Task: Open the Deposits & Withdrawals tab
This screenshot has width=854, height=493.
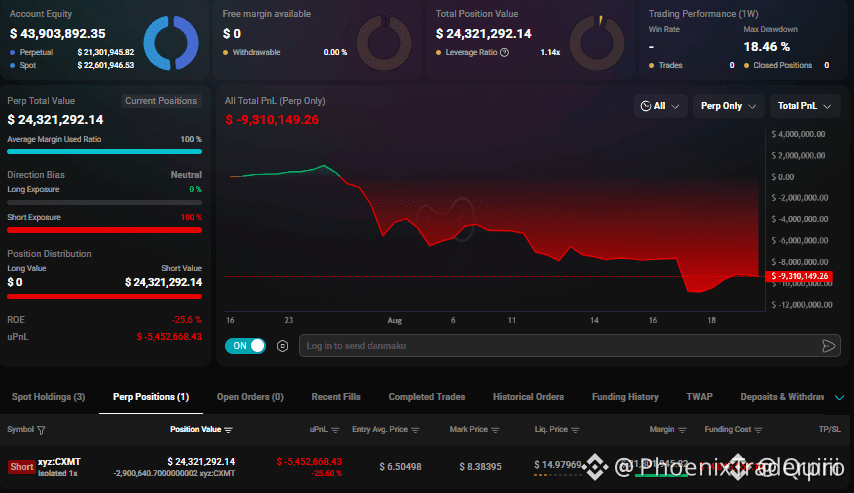Action: click(x=782, y=397)
